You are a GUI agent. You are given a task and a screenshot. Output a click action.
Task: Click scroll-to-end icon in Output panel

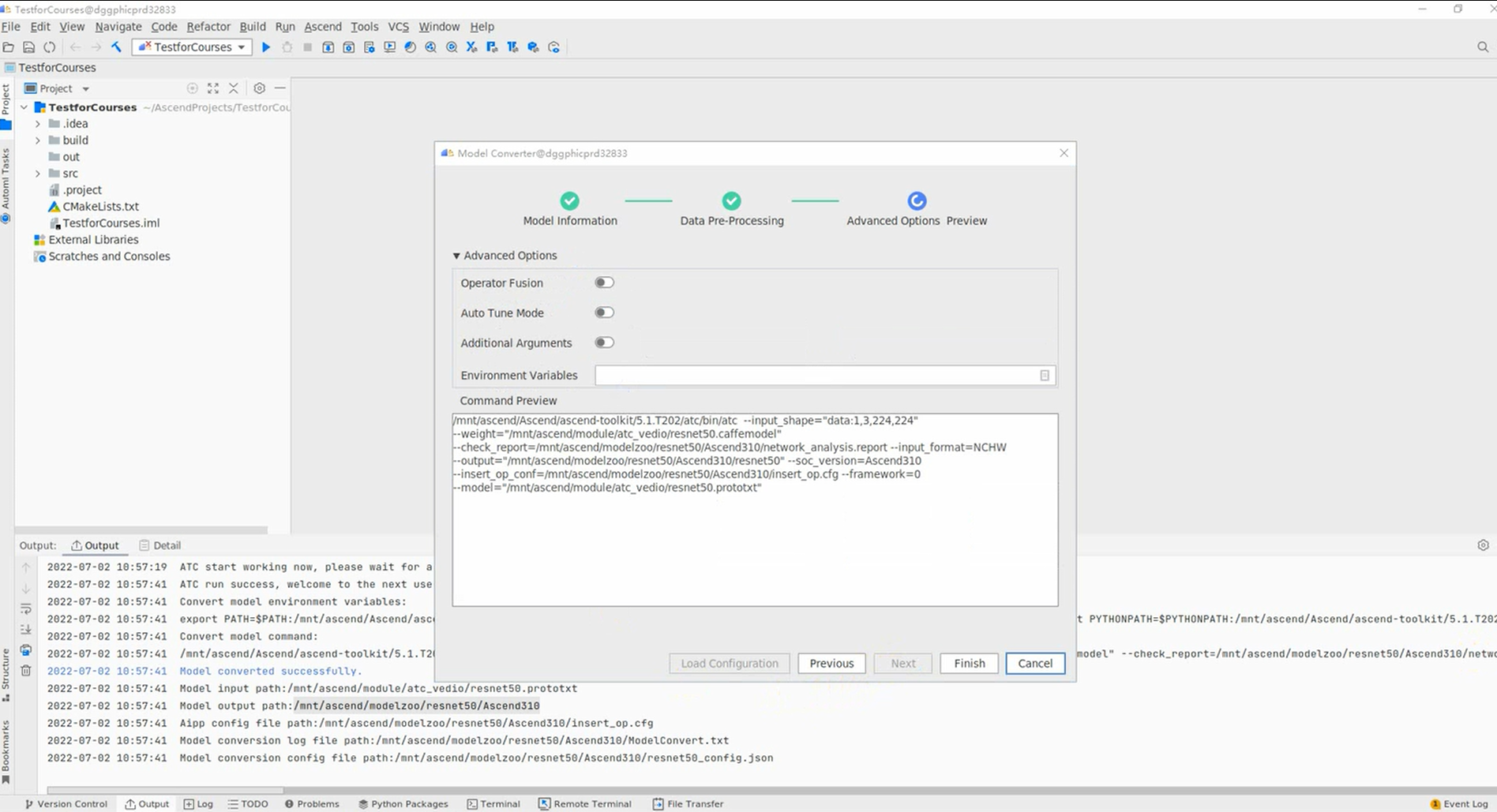tap(26, 630)
